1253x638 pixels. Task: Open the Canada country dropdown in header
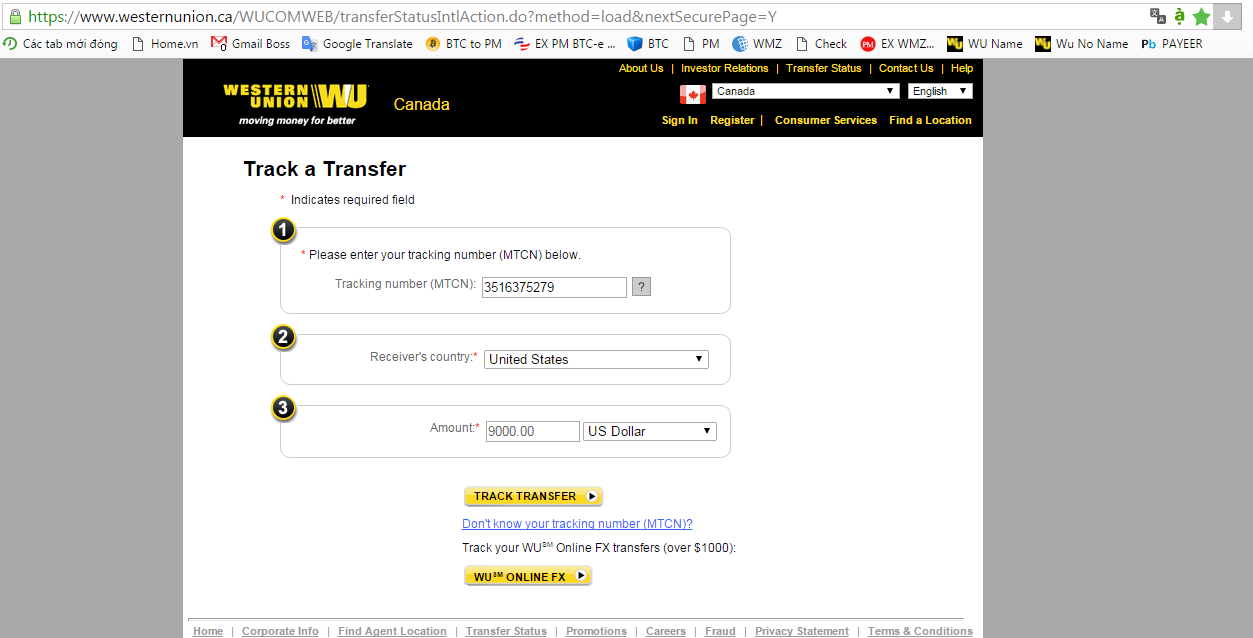(806, 91)
